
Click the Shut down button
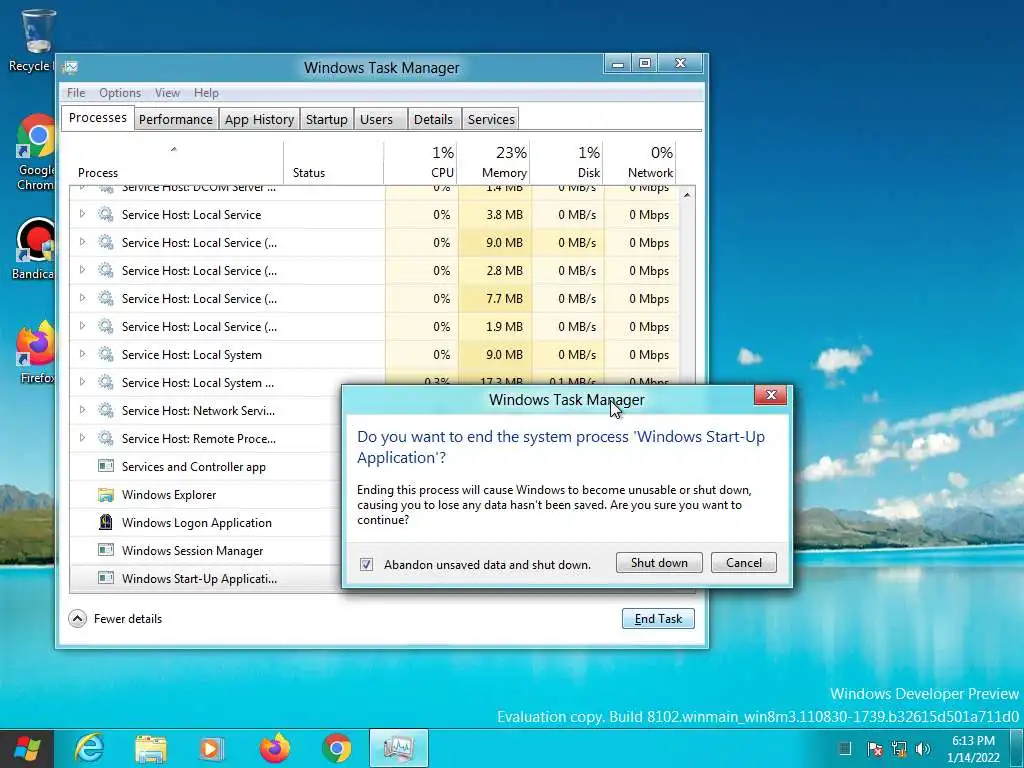point(659,563)
